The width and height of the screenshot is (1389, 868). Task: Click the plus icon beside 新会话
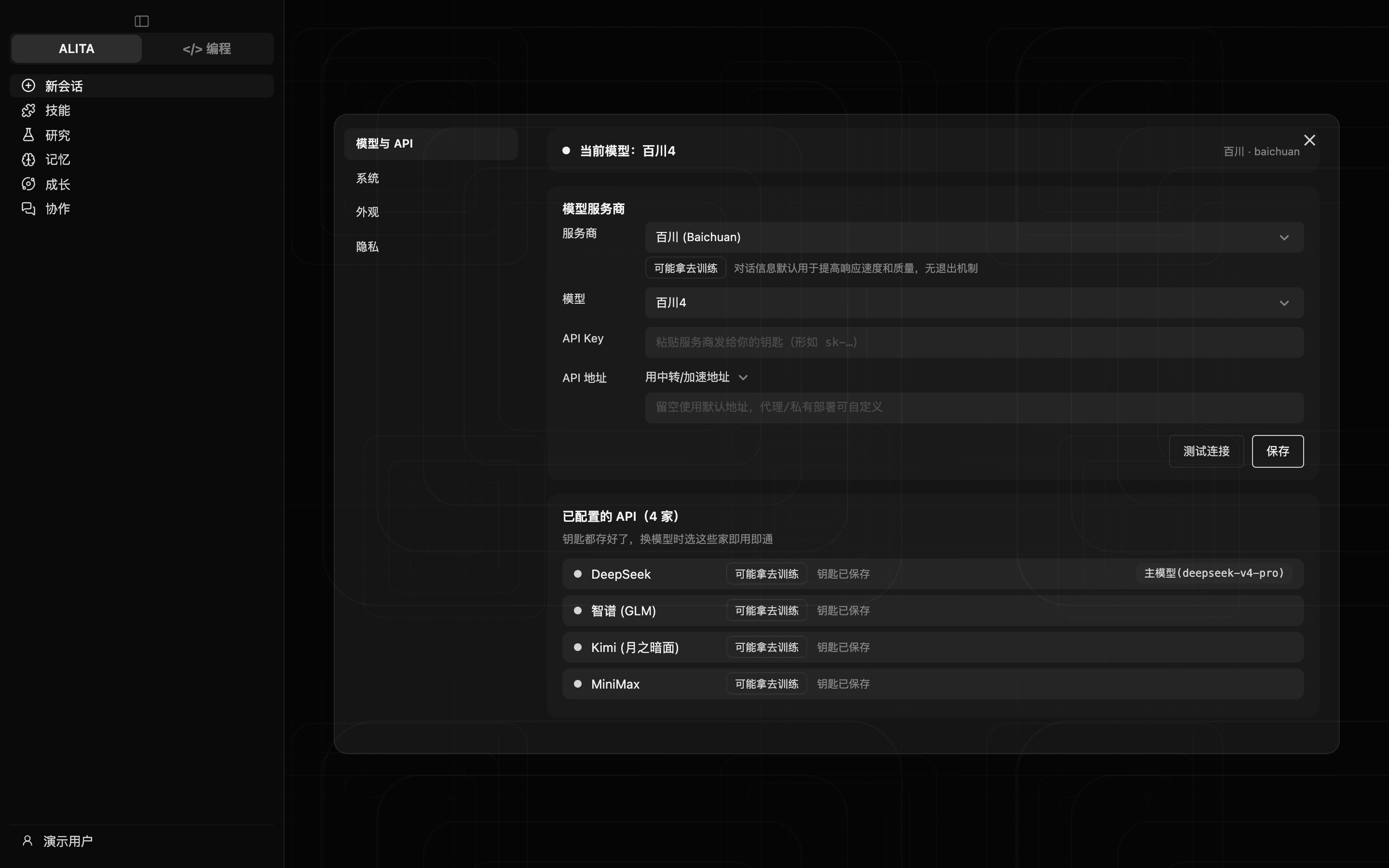pyautogui.click(x=28, y=85)
